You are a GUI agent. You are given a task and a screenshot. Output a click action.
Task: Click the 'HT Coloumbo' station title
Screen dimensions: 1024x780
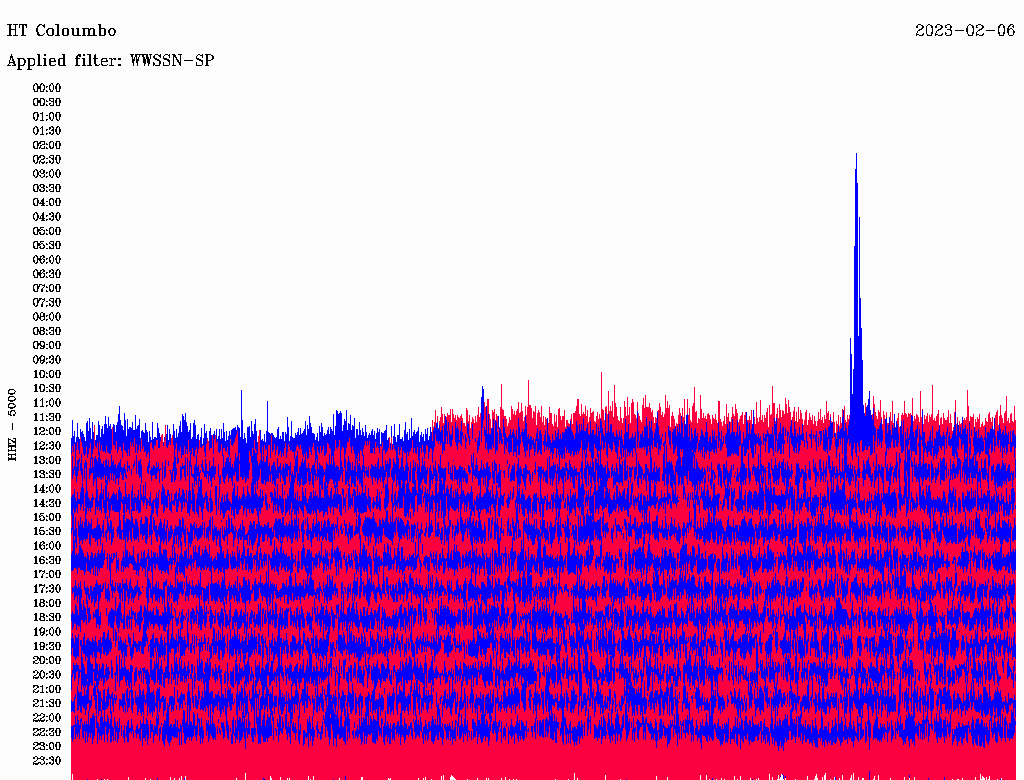tap(61, 31)
